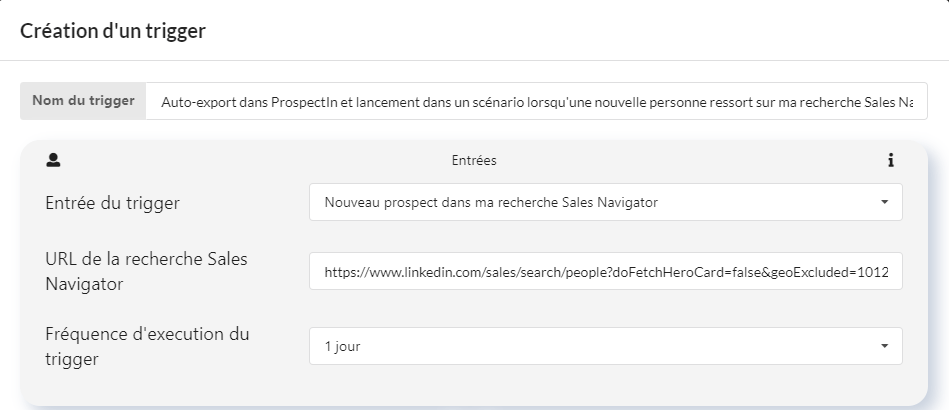The width and height of the screenshot is (949, 410).
Task: Open the Entrée du trigger dropdown
Action: [605, 202]
